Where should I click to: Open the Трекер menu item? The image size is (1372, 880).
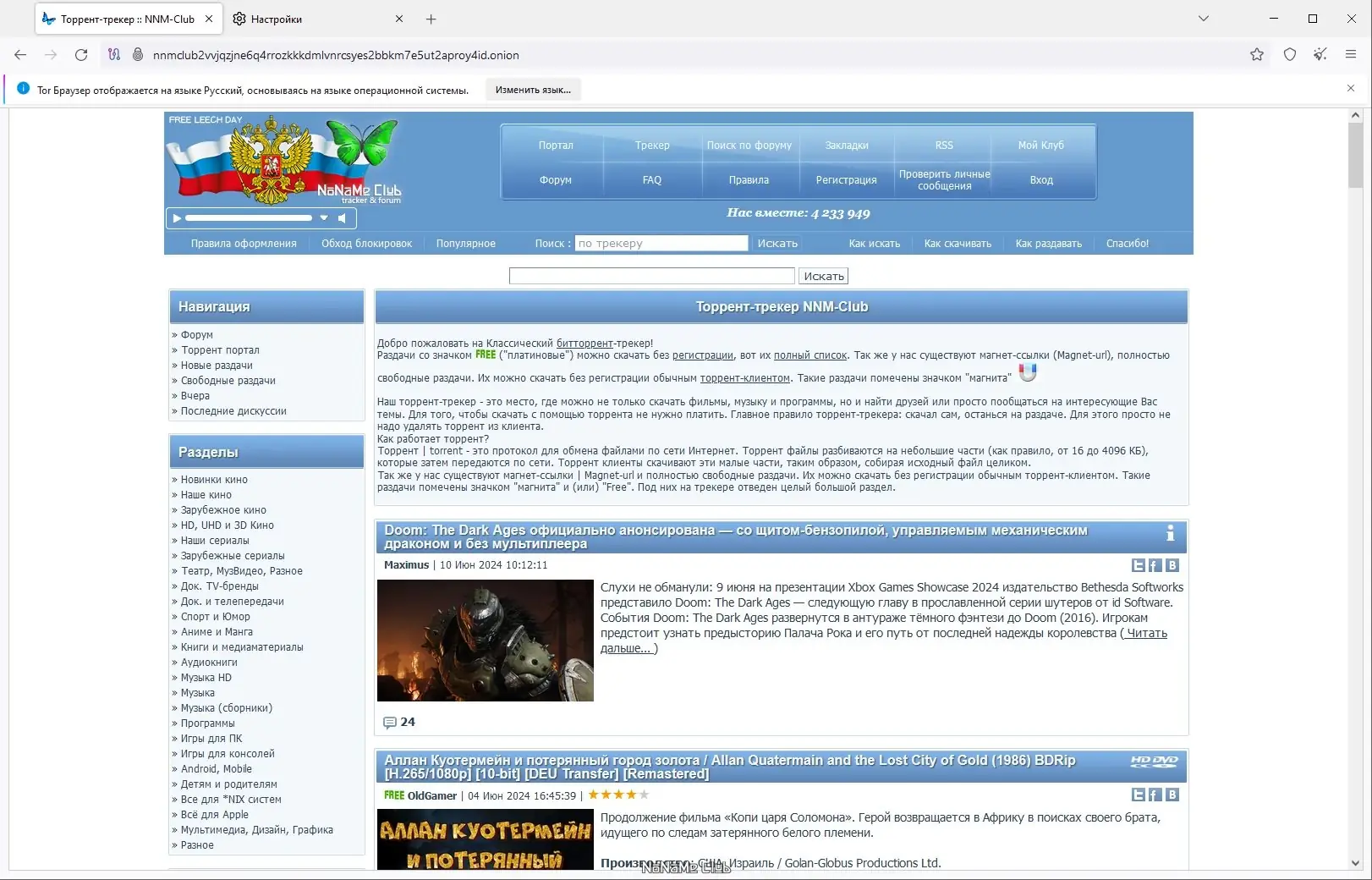[652, 146]
